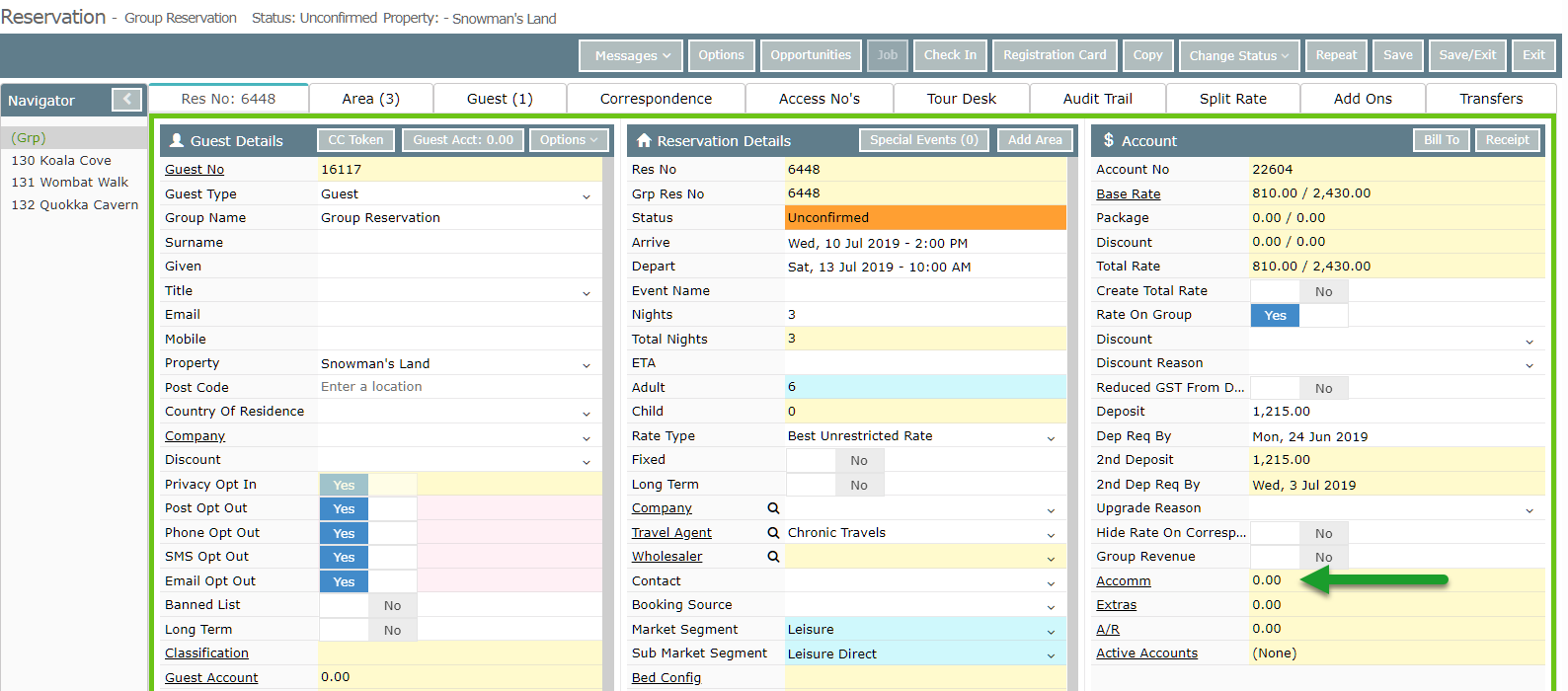Enable Group Revenue toggle
This screenshot has height=691, width=1568.
pos(1299,557)
